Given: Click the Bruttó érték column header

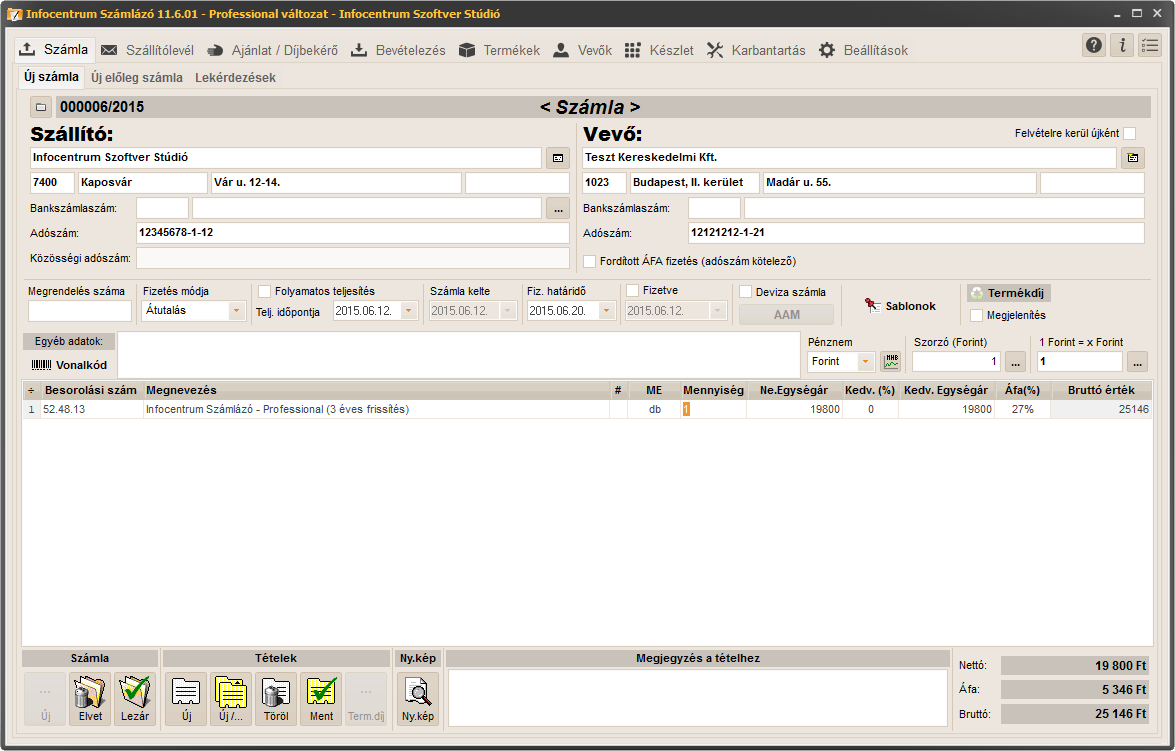Looking at the screenshot, I should [1101, 390].
